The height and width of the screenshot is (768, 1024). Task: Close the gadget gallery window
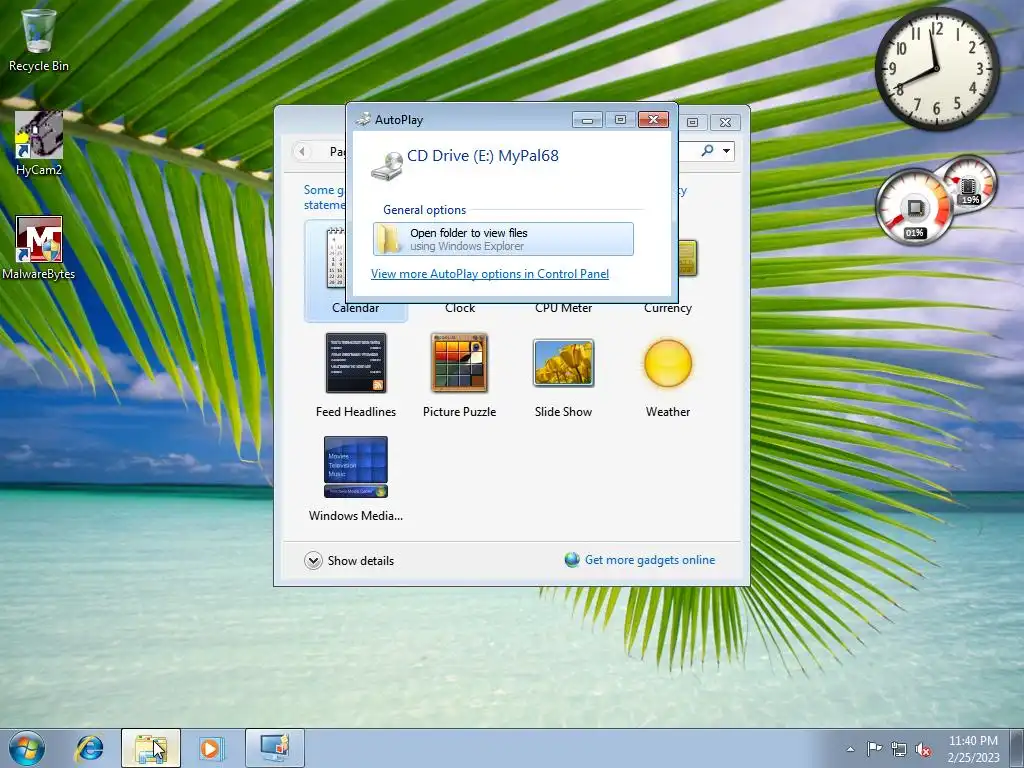[725, 122]
